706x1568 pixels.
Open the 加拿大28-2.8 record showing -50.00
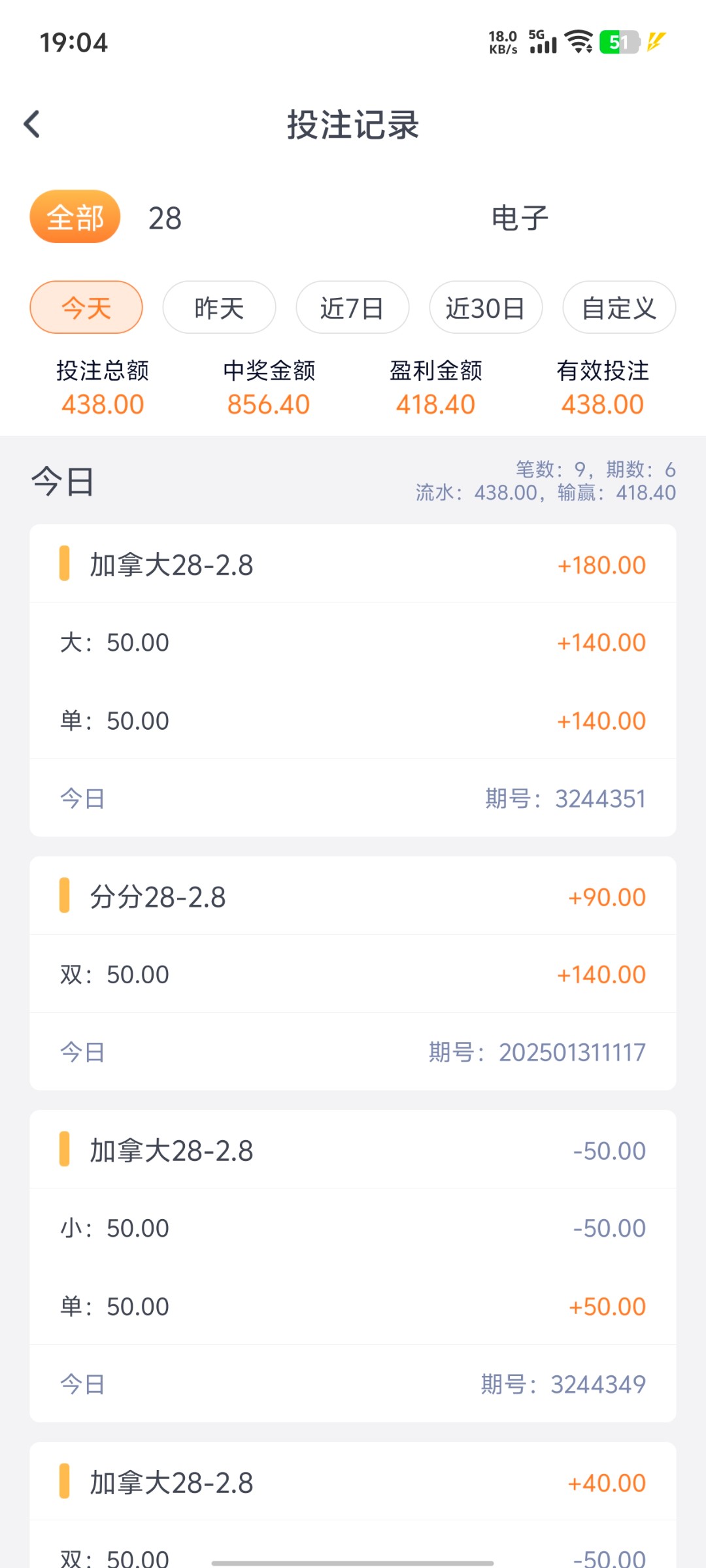coord(353,1151)
